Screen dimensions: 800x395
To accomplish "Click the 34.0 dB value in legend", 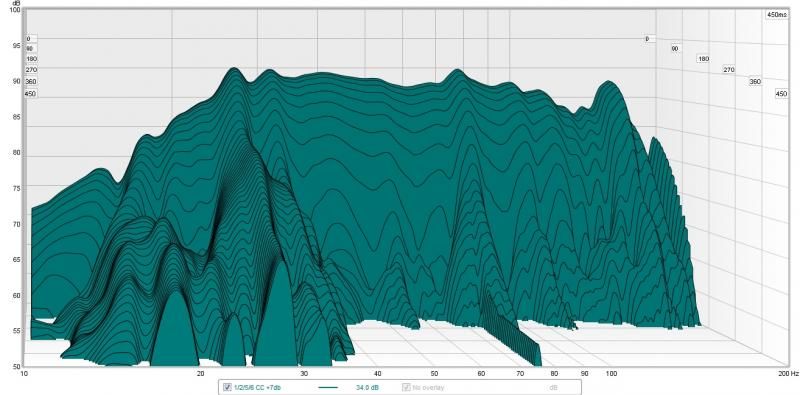I will tap(367, 388).
